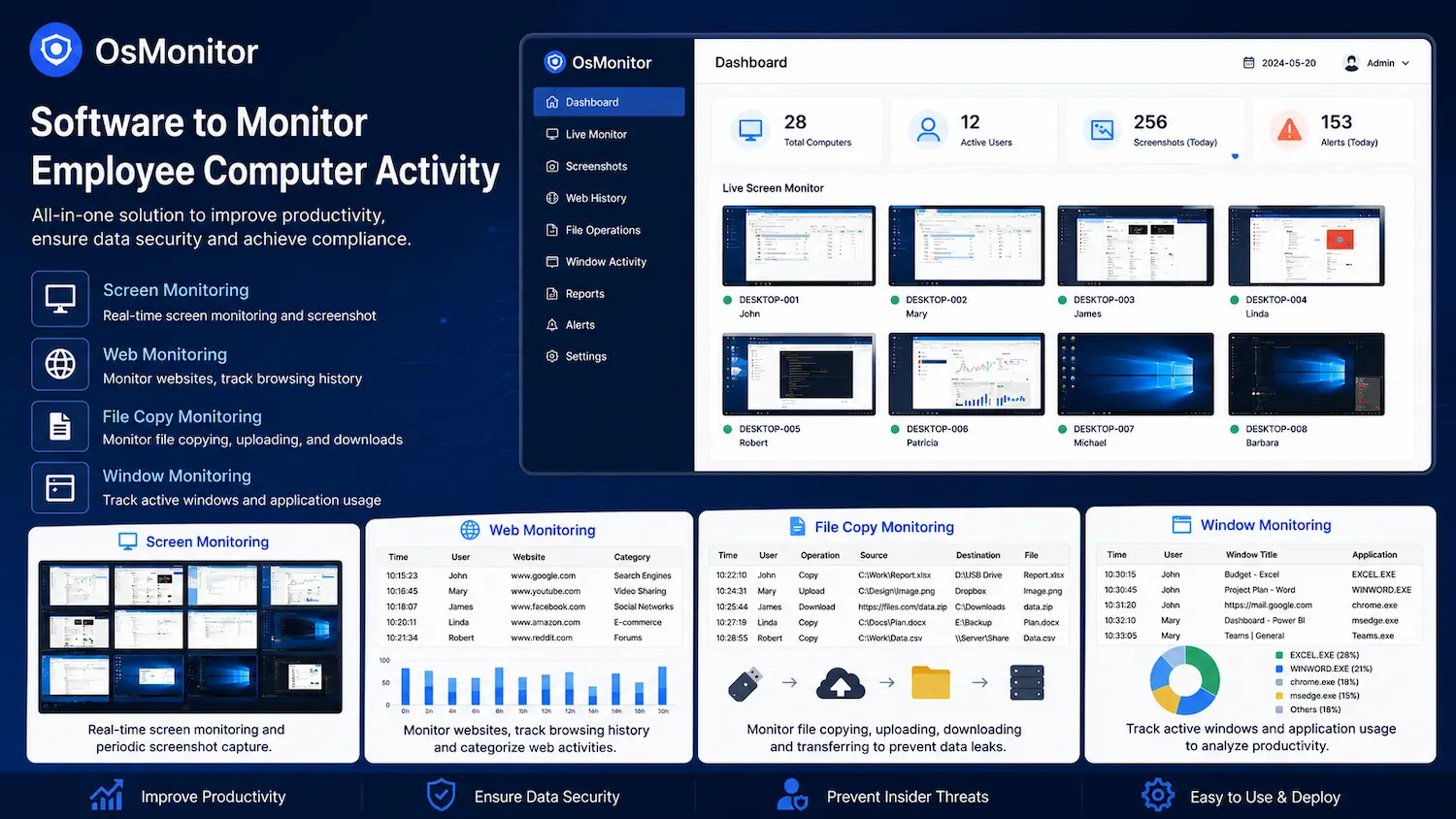Screen dimensions: 1456x819
Task: Click the server rack icon
Action: pyautogui.click(x=1027, y=682)
